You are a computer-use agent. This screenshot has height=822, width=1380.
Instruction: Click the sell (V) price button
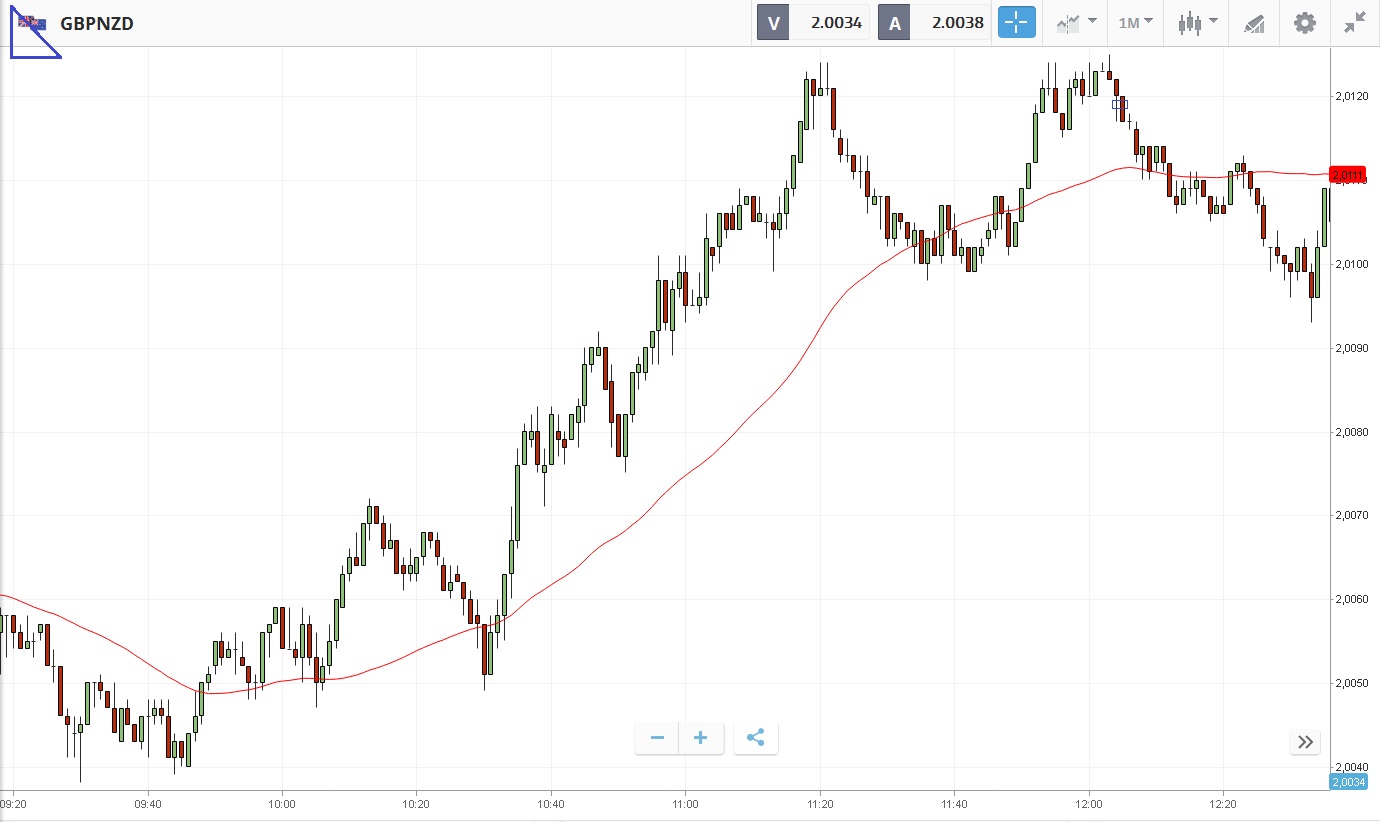(x=813, y=22)
